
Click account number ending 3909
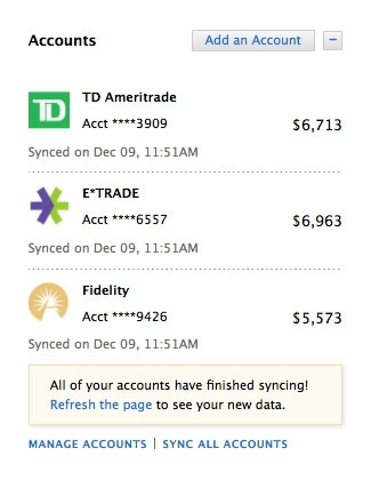(125, 124)
